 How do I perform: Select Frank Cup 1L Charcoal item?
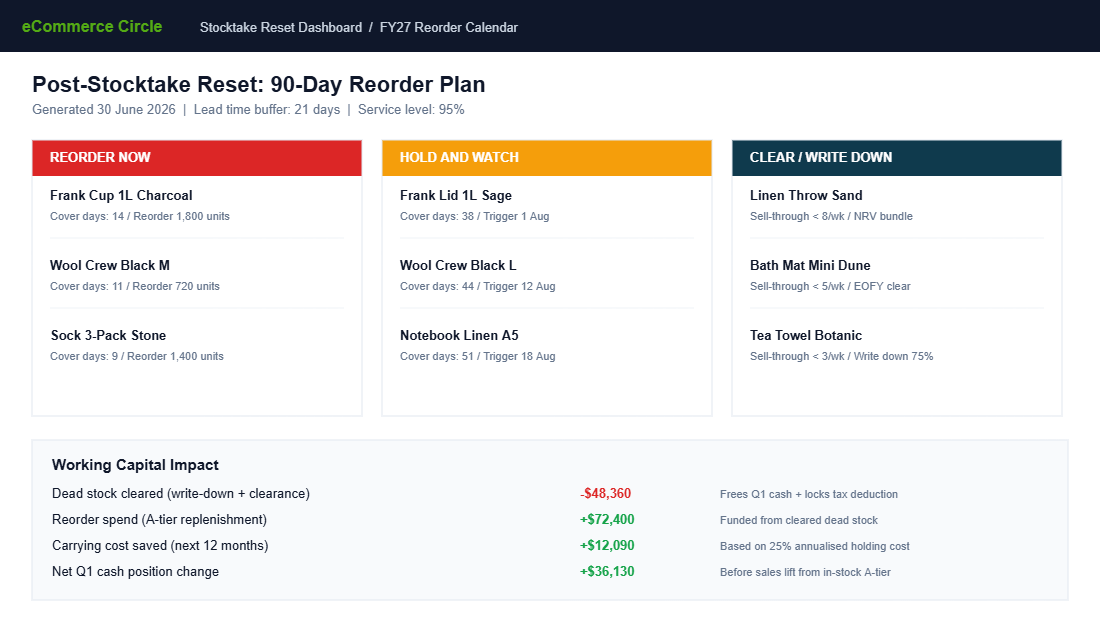(121, 196)
